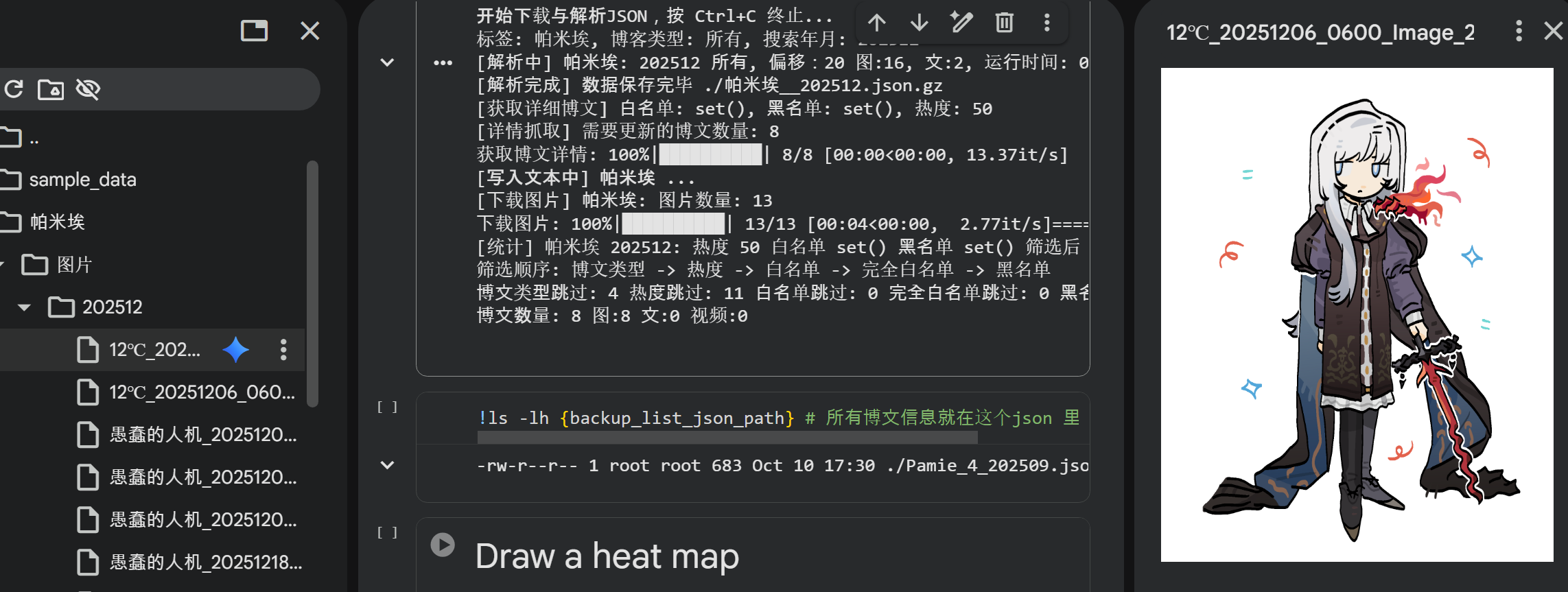The height and width of the screenshot is (592, 1568).
Task: Click the output line '[获取详细博文] 白名单: set()'
Action: pos(734,109)
